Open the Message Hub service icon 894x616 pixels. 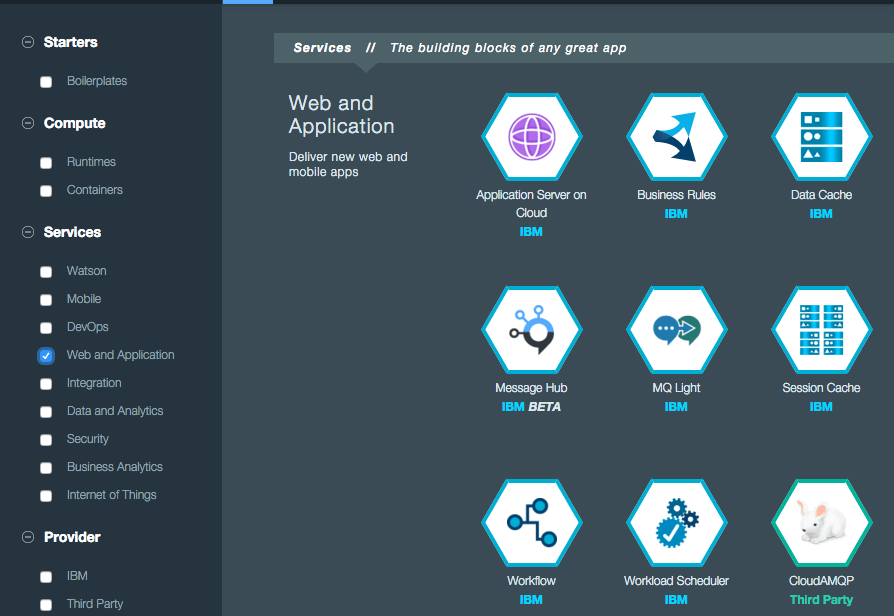tap(531, 330)
